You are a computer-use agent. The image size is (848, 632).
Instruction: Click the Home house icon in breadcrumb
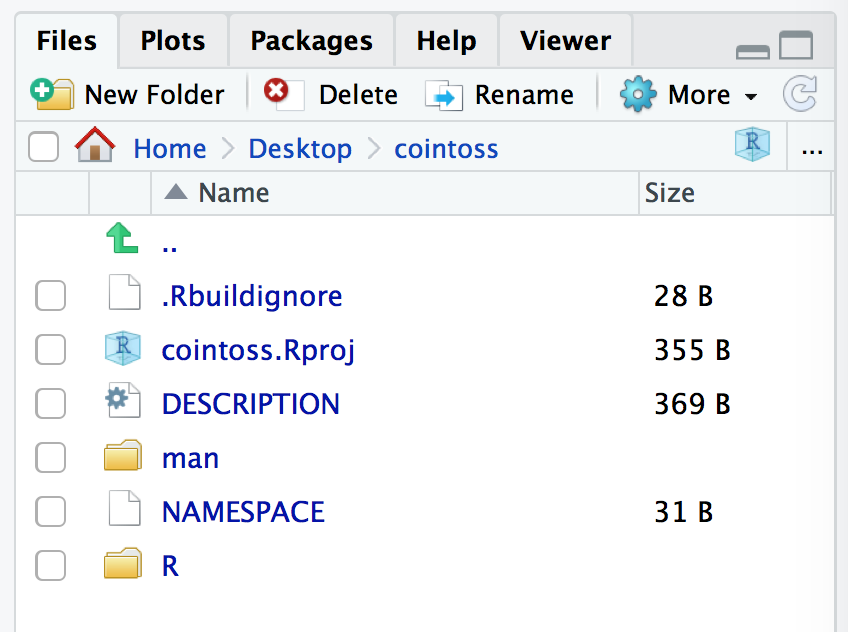point(94,147)
